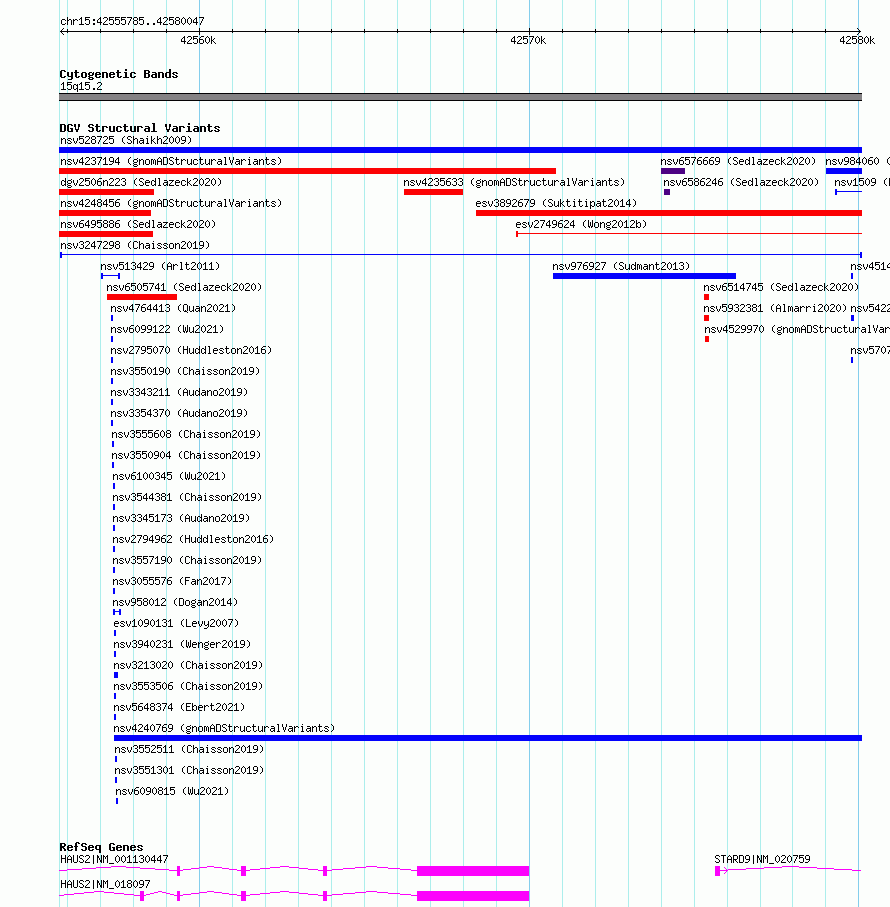Click HAUS2 NM_001130447 large magenta exon
The height and width of the screenshot is (907, 890).
coord(473,871)
